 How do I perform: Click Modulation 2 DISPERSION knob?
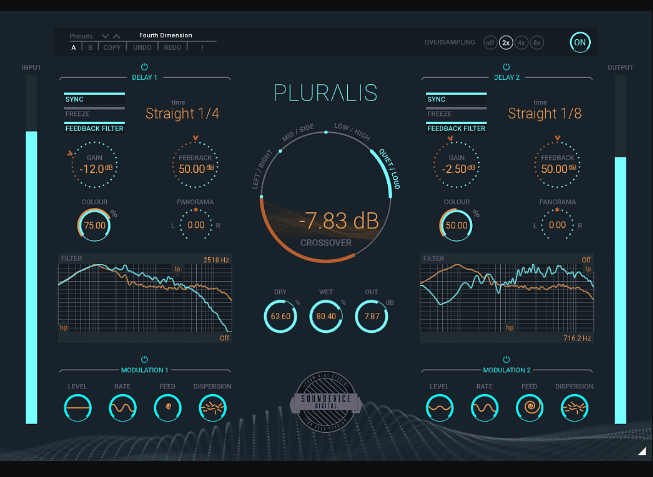(575, 408)
